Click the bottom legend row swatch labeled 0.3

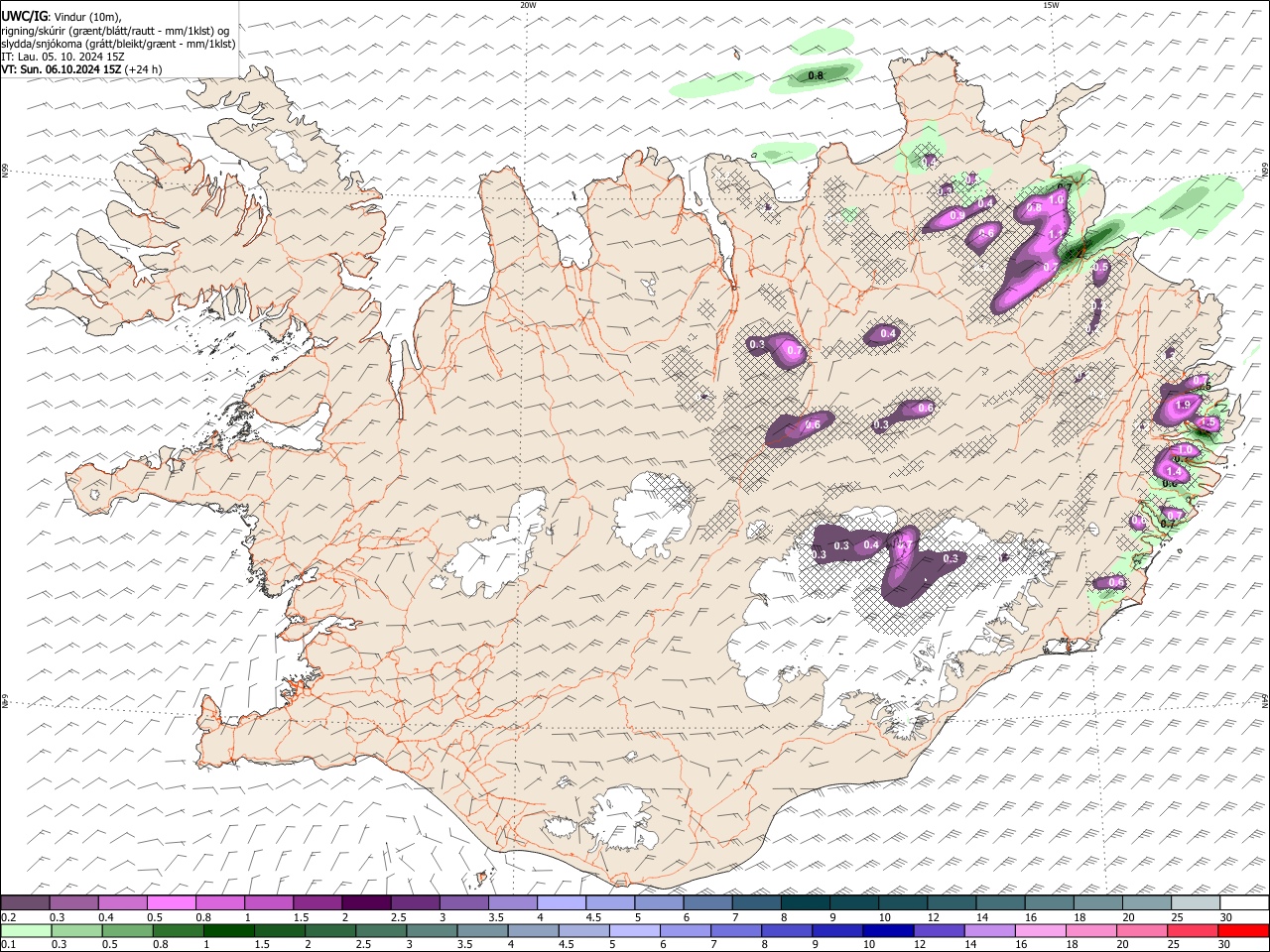(76, 931)
